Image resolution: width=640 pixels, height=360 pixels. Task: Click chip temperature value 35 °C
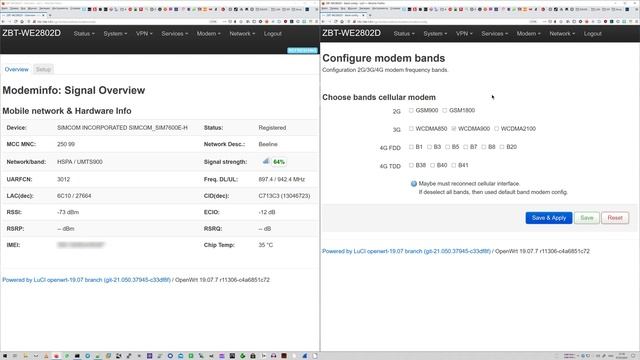coord(266,245)
